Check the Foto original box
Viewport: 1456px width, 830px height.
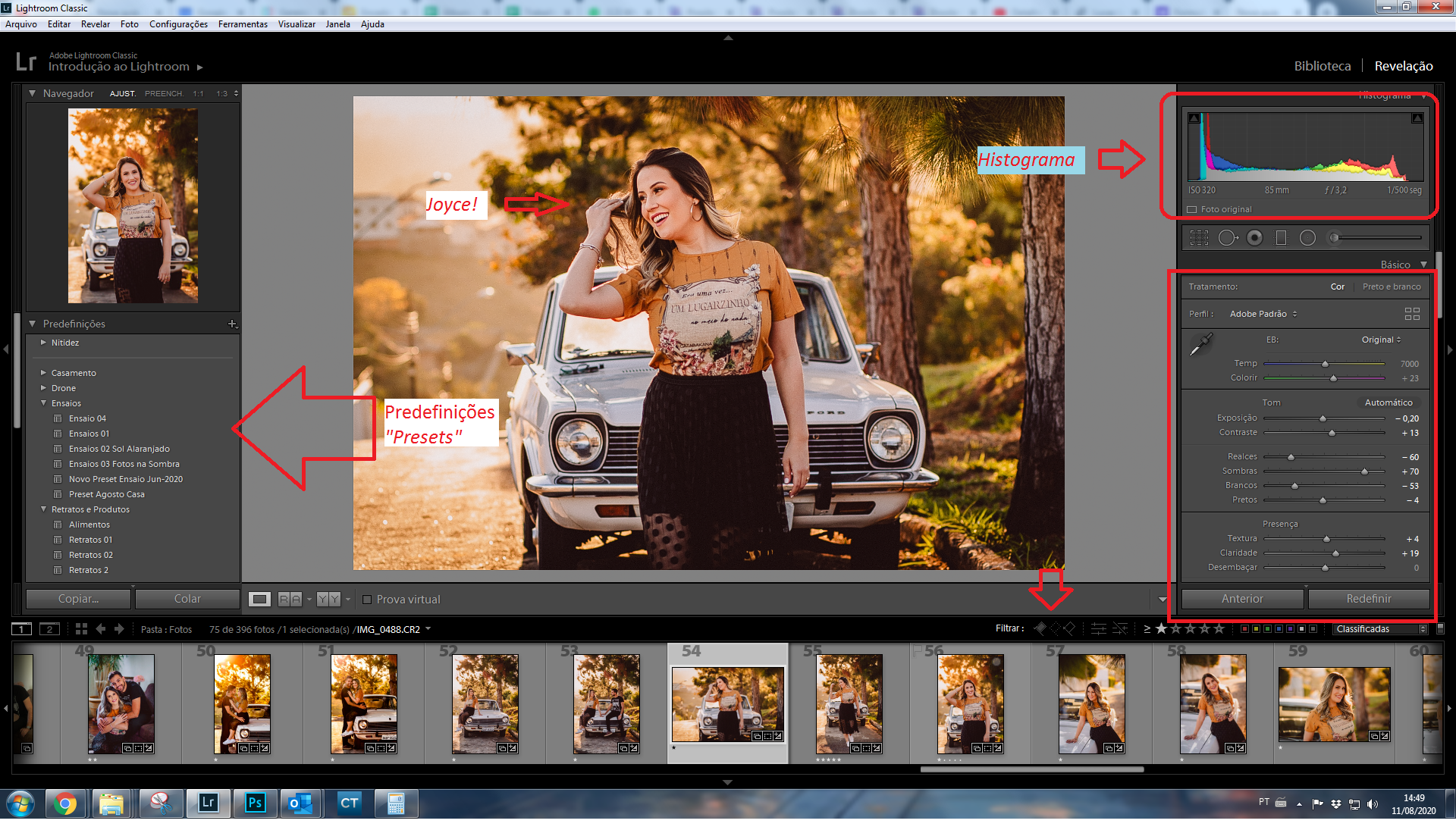1191,209
